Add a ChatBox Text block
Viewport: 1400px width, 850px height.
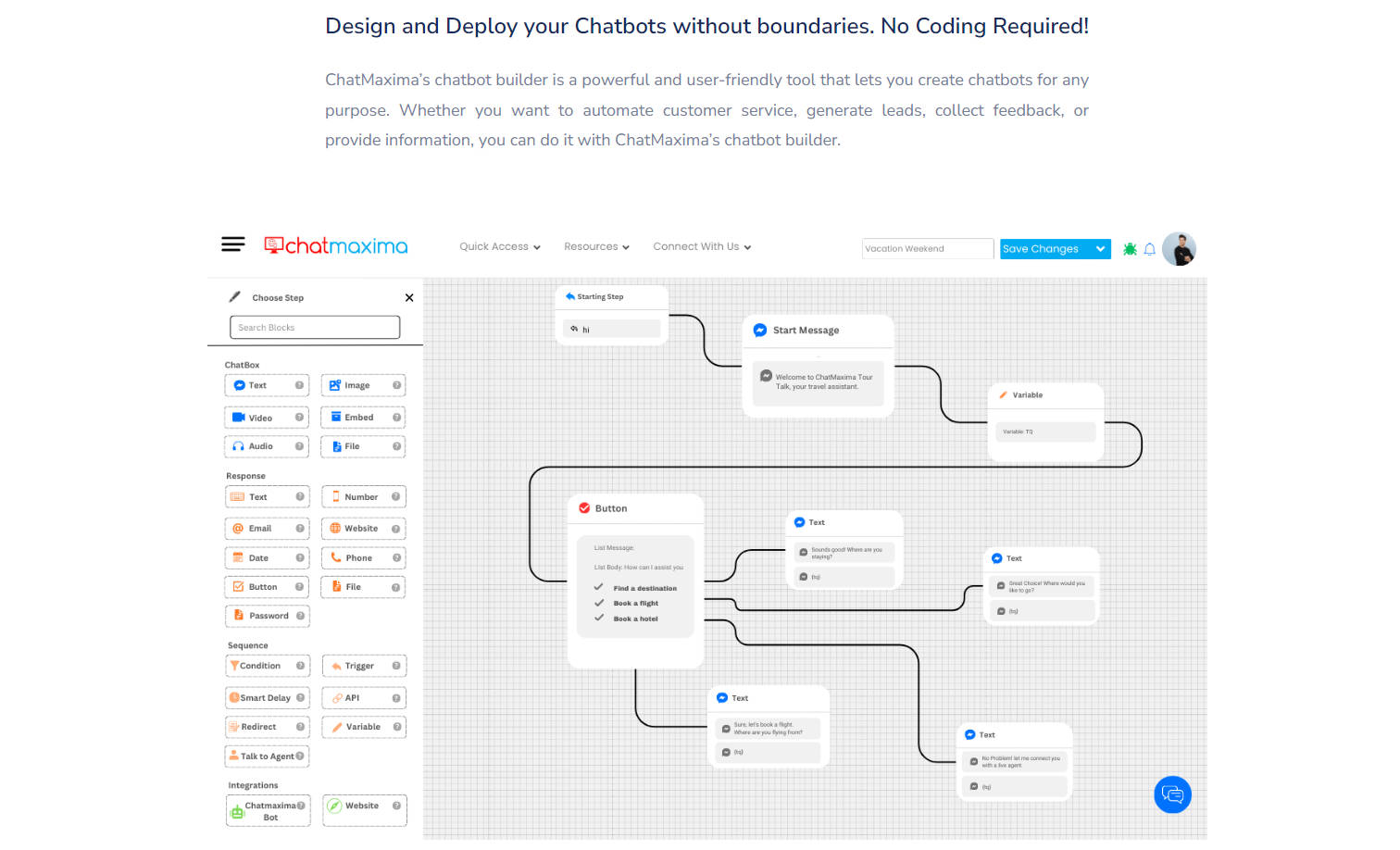(x=267, y=385)
